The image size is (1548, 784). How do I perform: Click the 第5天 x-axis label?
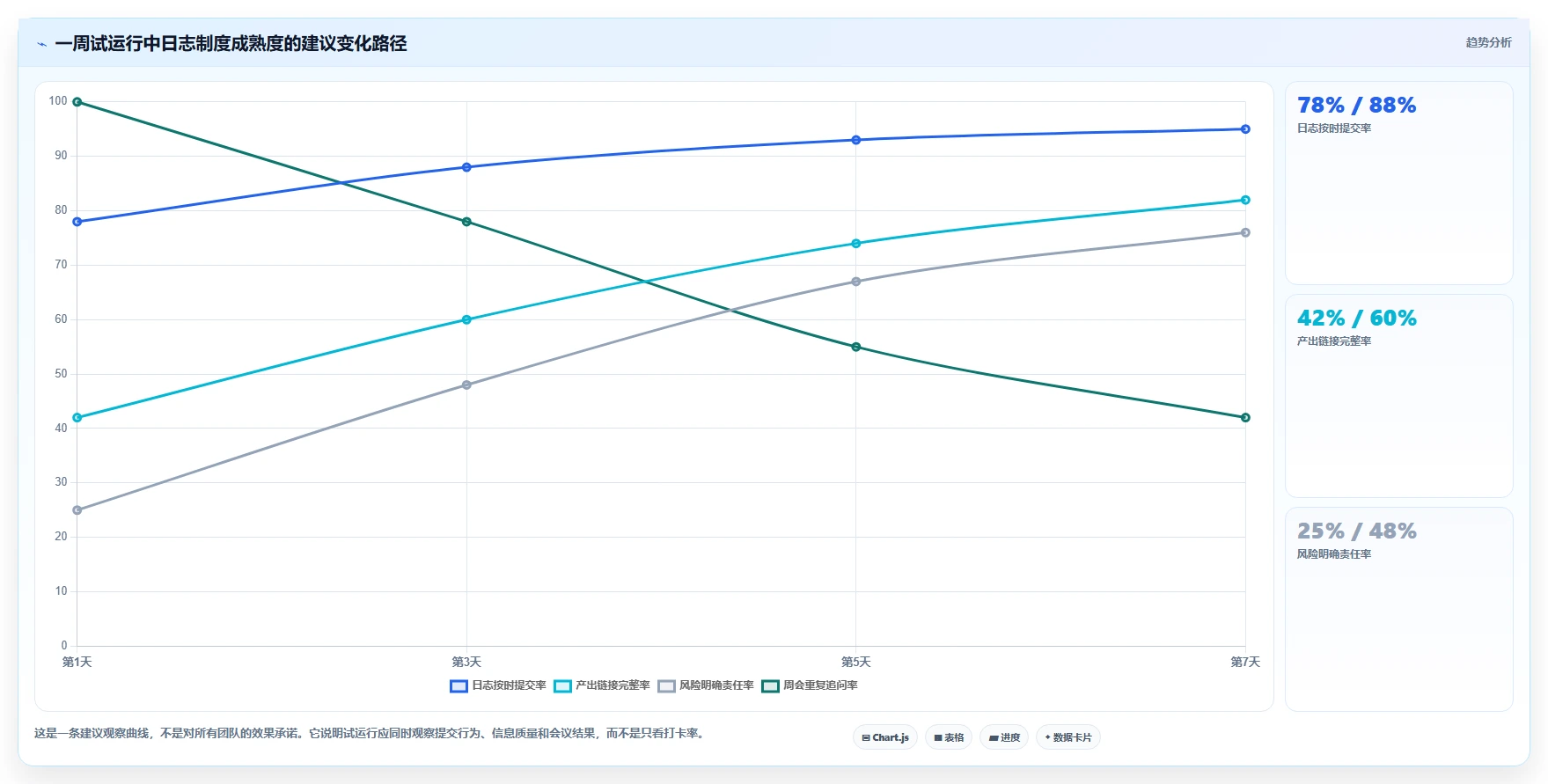[856, 662]
